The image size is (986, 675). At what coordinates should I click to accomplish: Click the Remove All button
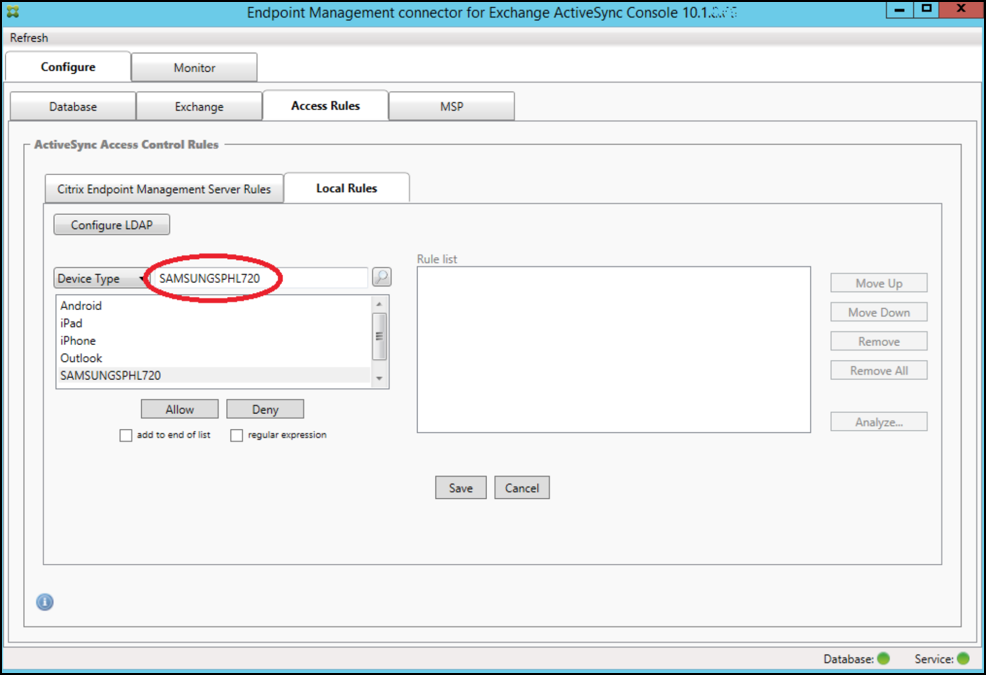[879, 370]
